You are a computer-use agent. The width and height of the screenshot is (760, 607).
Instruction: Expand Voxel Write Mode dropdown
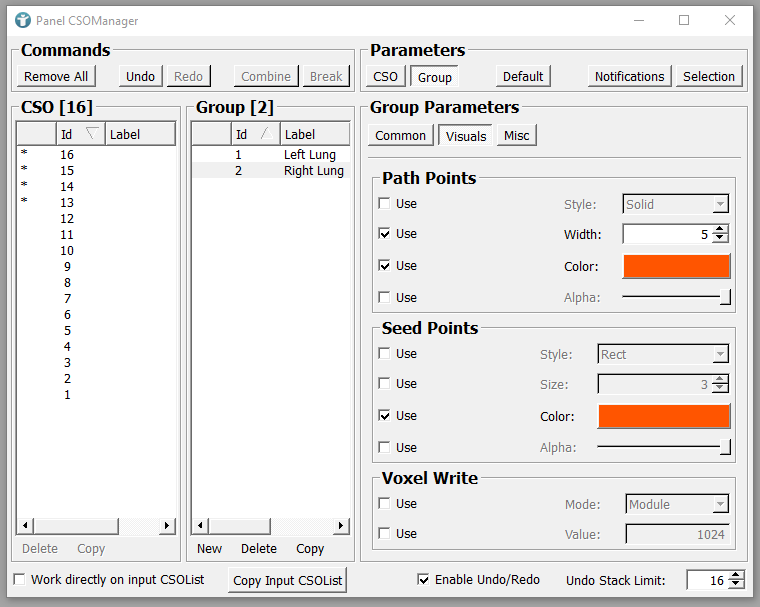[677, 504]
